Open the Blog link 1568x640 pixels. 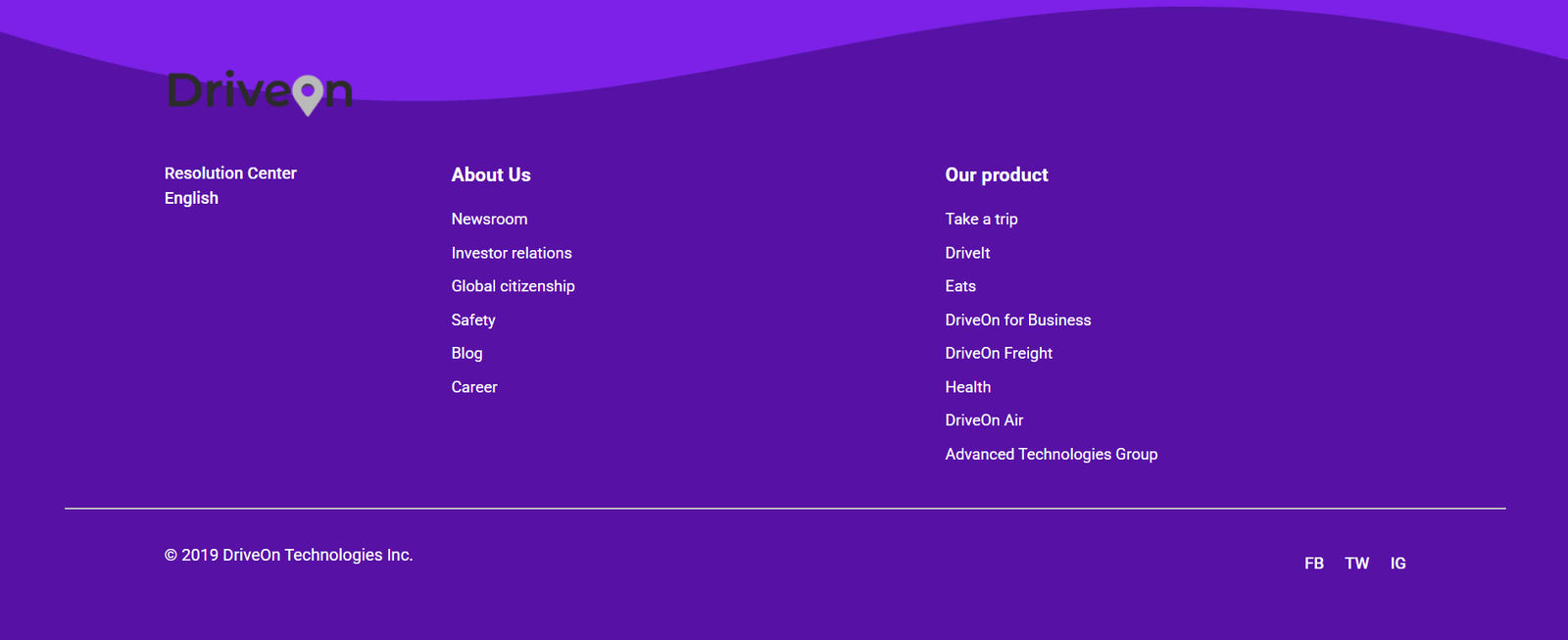click(466, 354)
